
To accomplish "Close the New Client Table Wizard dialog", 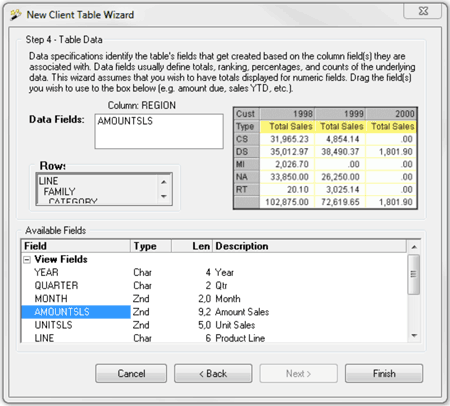I will pos(423,11).
